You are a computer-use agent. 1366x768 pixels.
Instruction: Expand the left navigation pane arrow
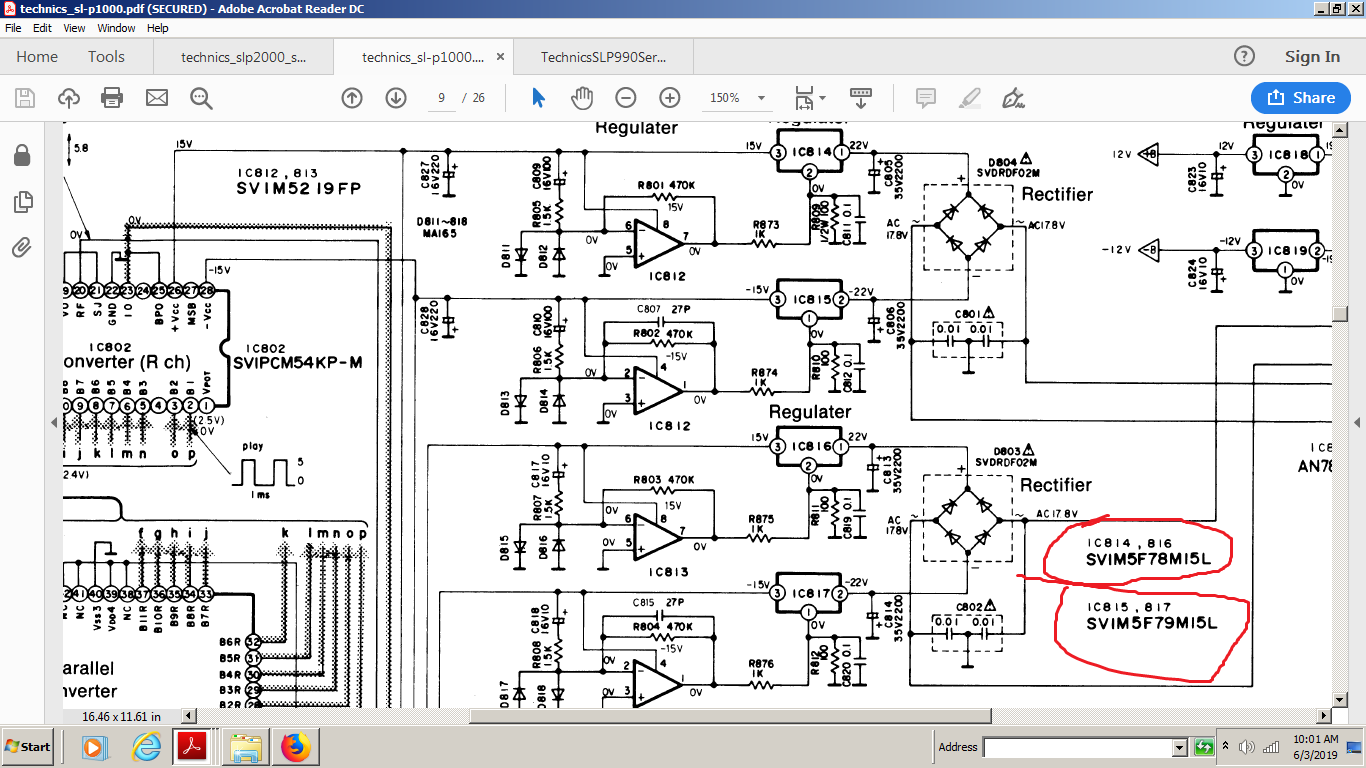(x=54, y=423)
